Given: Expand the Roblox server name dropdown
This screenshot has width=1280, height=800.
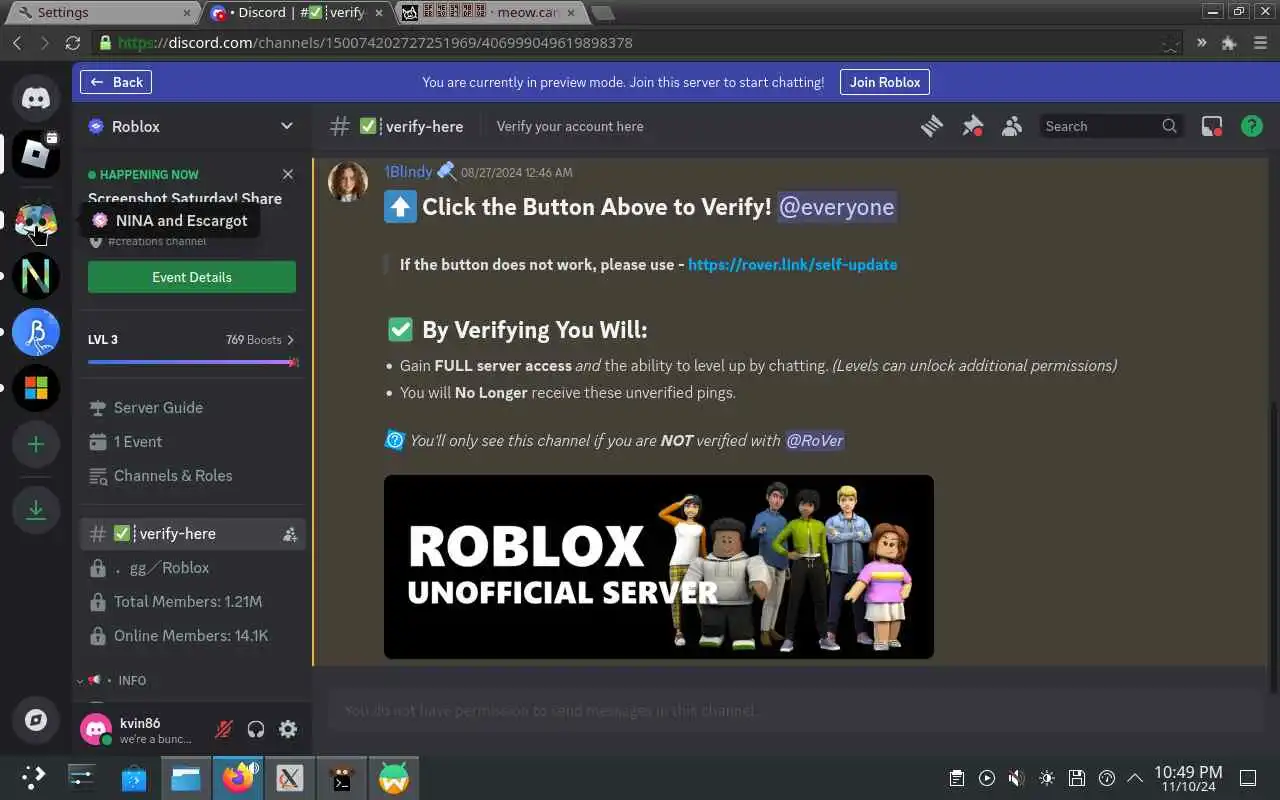Looking at the screenshot, I should point(287,126).
